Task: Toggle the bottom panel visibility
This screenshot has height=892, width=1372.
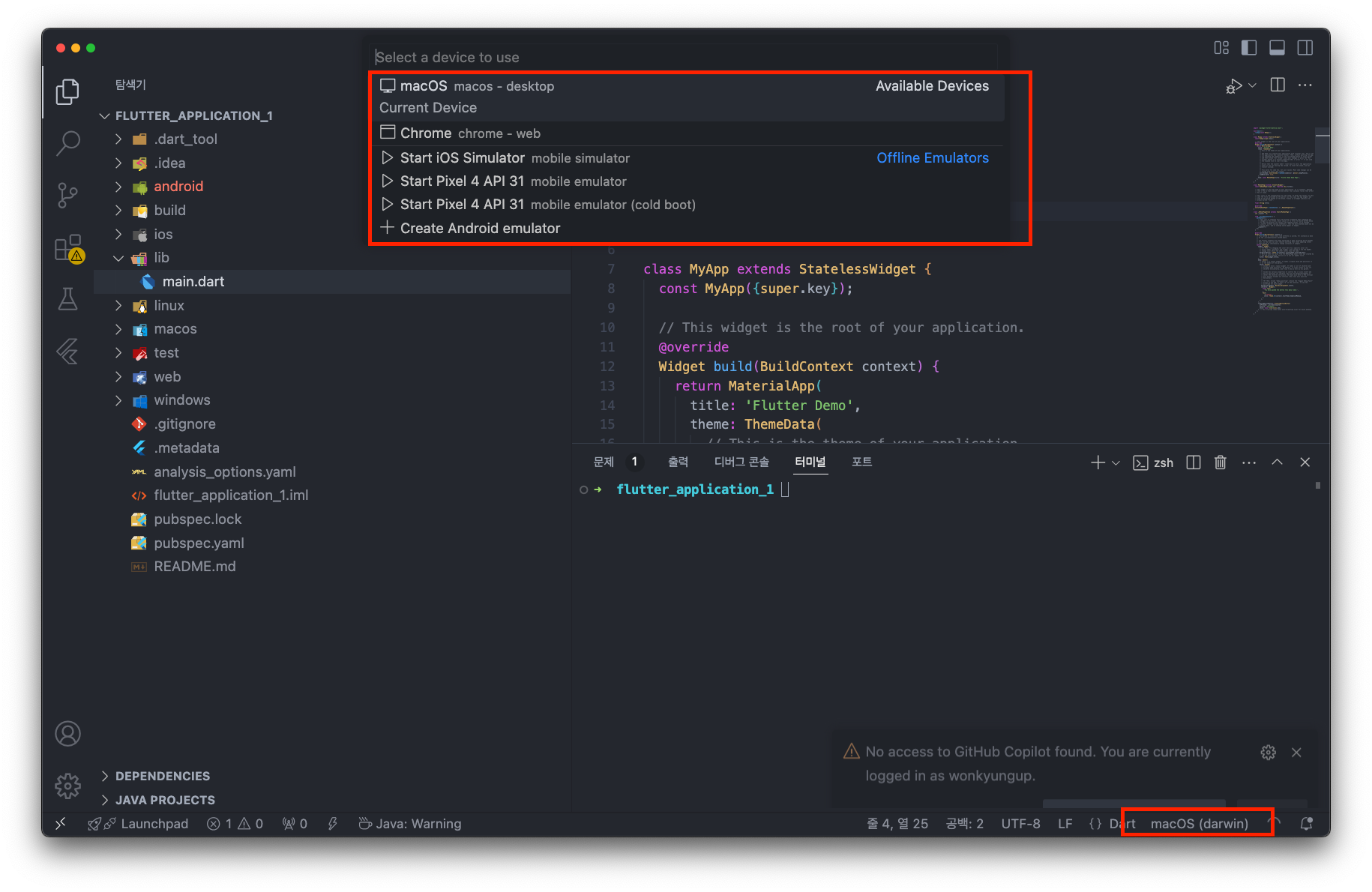Action: (x=1277, y=48)
